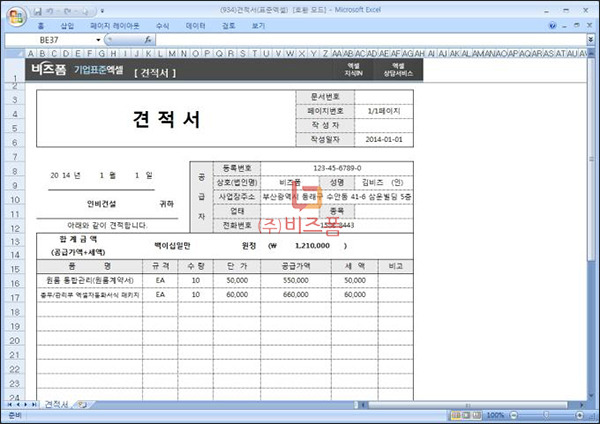Viewport: 600px width, 424px height.
Task: Select the total amount cell 1,210,000
Action: click(x=312, y=246)
